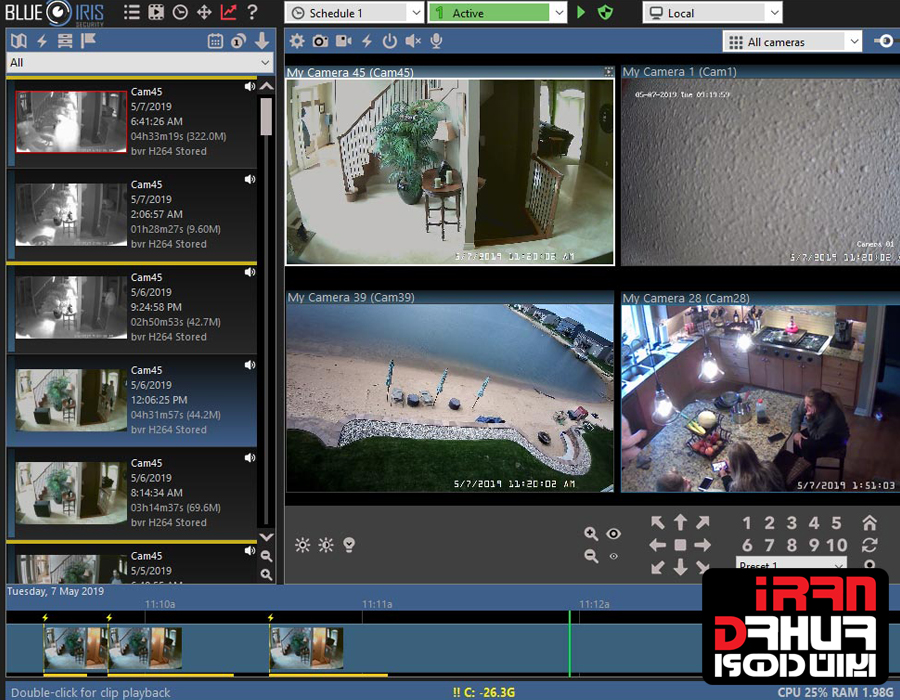Select My Camera 28 kitchen view
900x700 pixels.
pyautogui.click(x=761, y=398)
